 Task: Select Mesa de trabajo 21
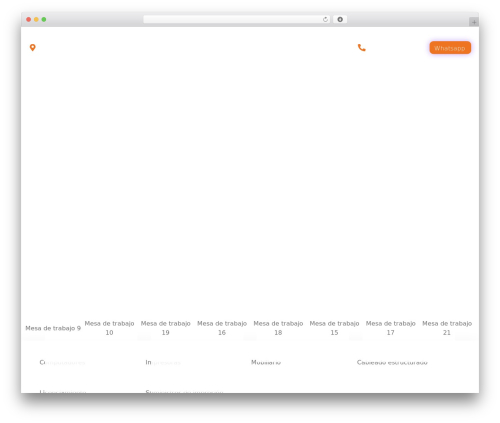pos(447,328)
